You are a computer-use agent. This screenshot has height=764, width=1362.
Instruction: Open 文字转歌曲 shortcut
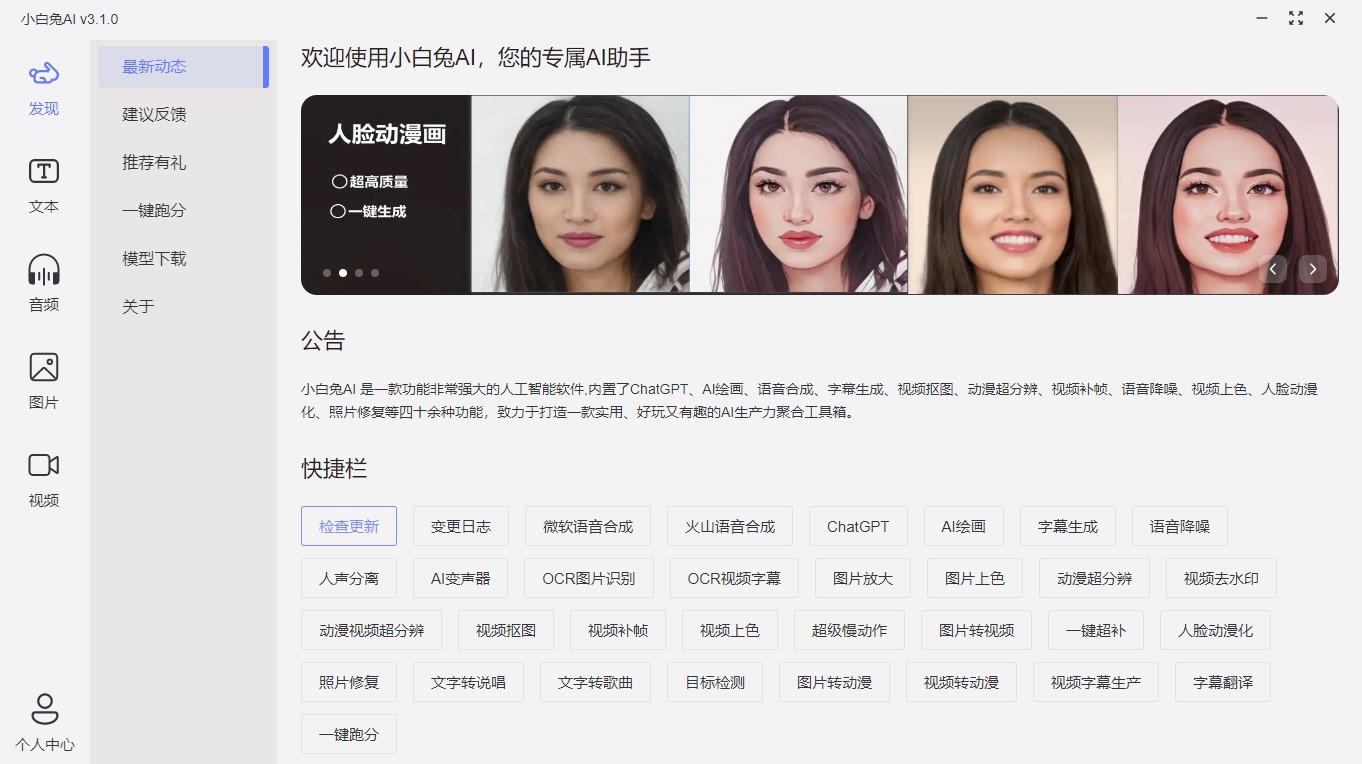click(595, 682)
